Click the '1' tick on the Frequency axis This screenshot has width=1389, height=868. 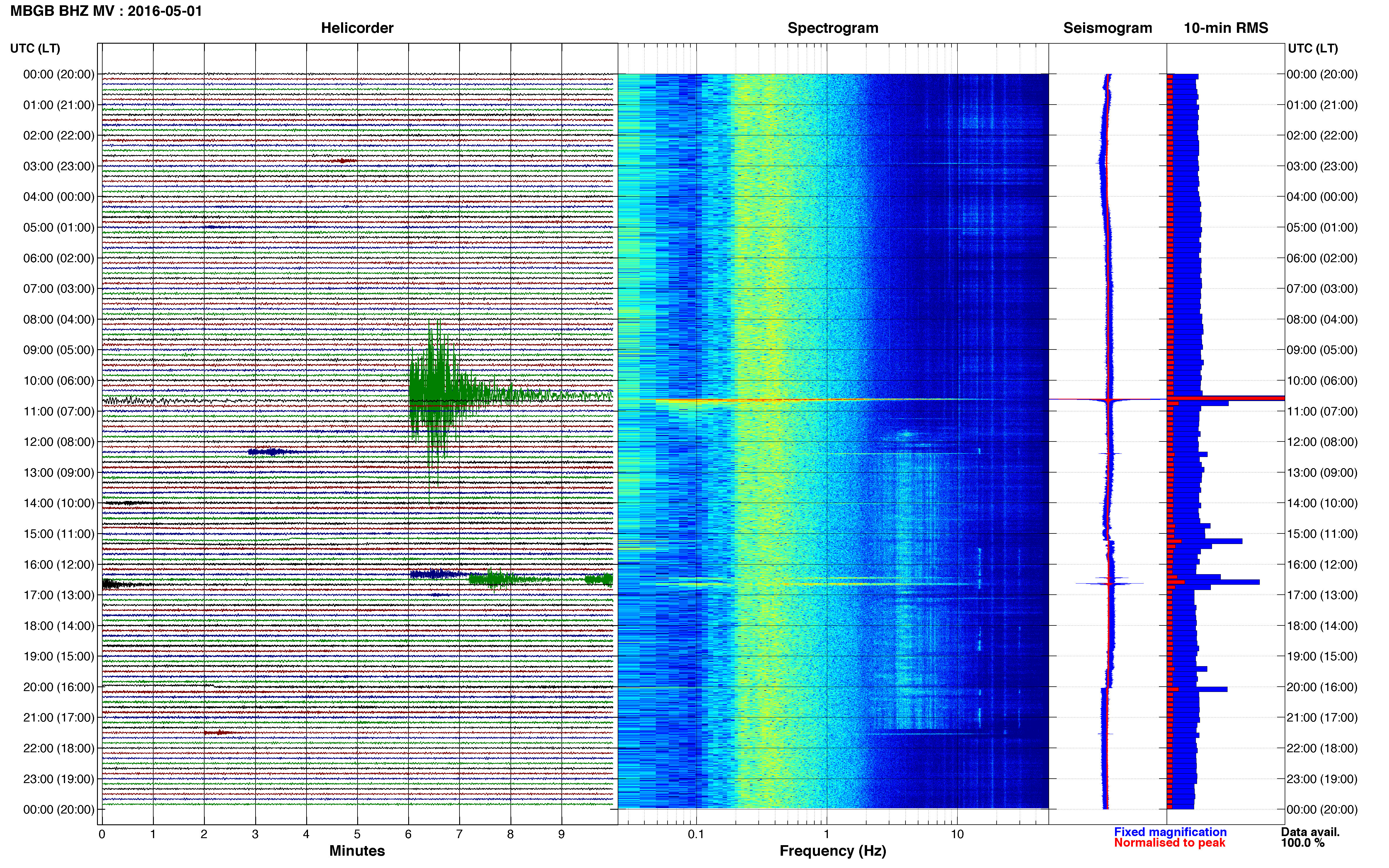[x=826, y=835]
